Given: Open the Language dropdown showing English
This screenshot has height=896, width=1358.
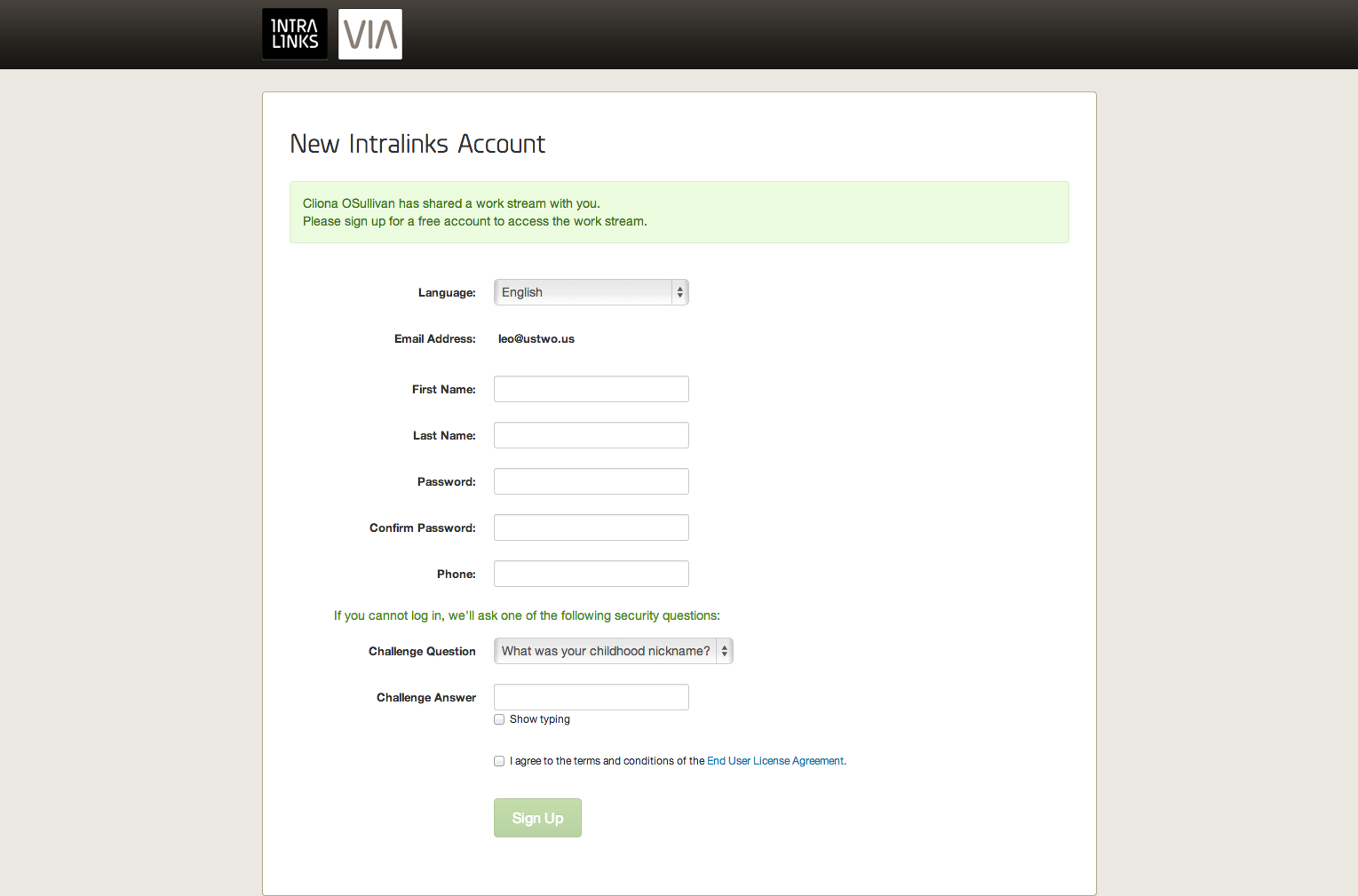Looking at the screenshot, I should (592, 292).
